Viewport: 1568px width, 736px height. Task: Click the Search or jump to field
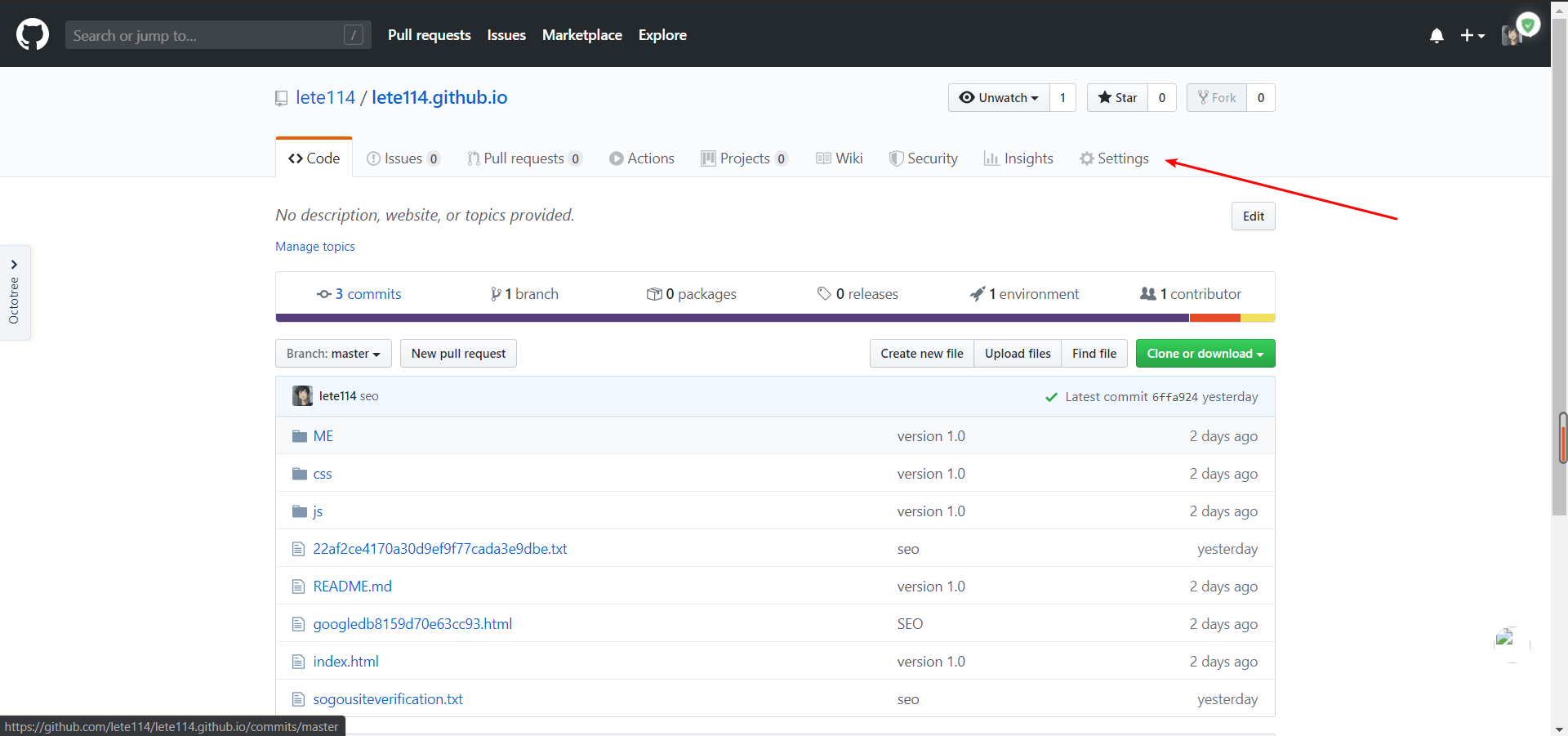[x=204, y=35]
